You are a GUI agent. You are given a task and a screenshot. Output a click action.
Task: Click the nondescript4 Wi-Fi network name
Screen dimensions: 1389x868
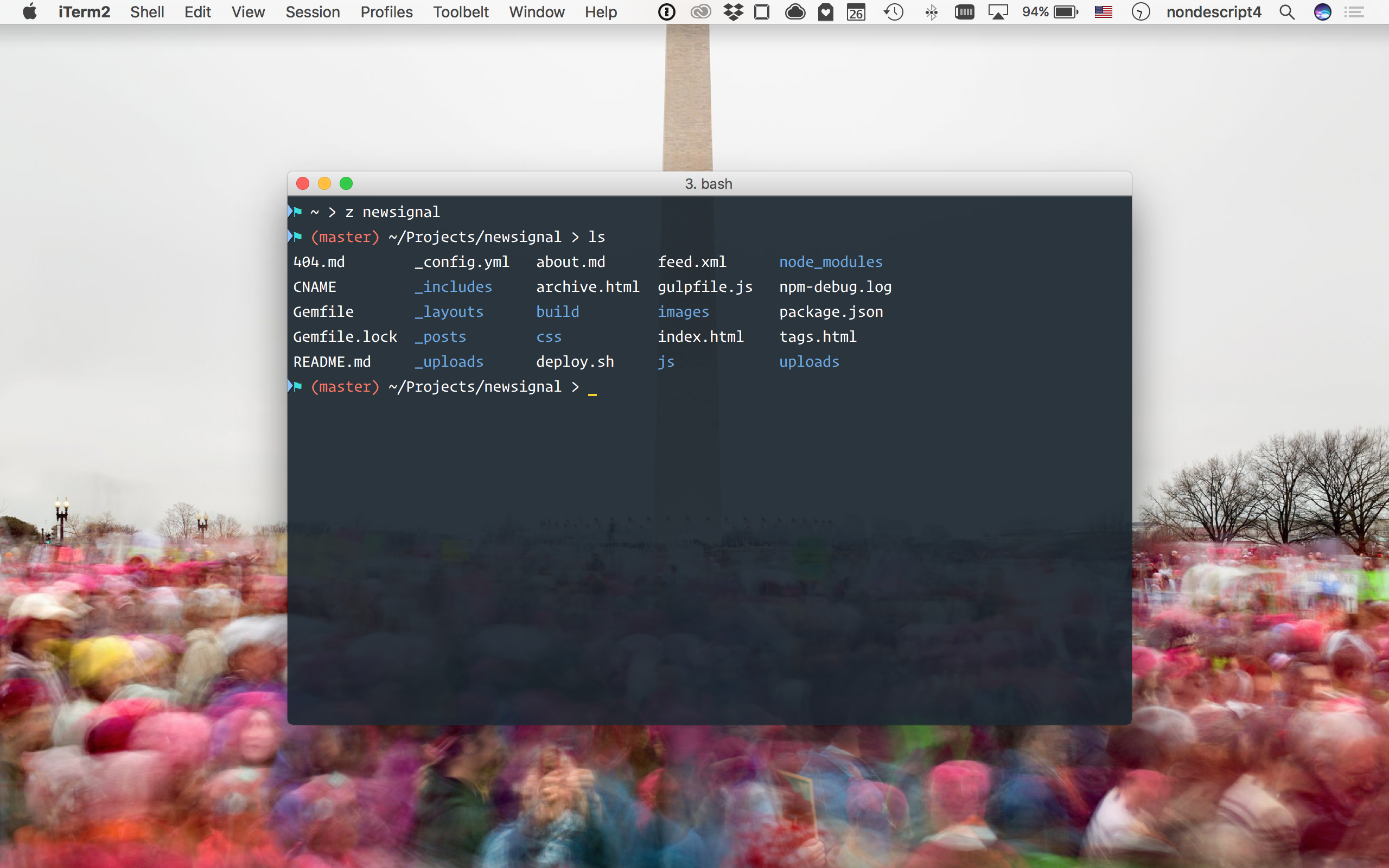pyautogui.click(x=1214, y=11)
